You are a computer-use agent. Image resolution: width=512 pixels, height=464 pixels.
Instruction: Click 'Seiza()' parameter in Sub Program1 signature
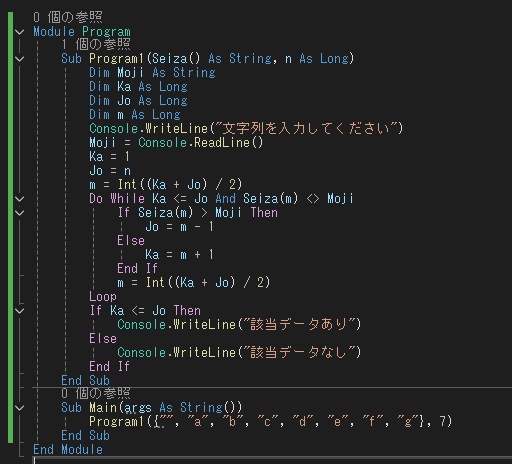point(176,59)
